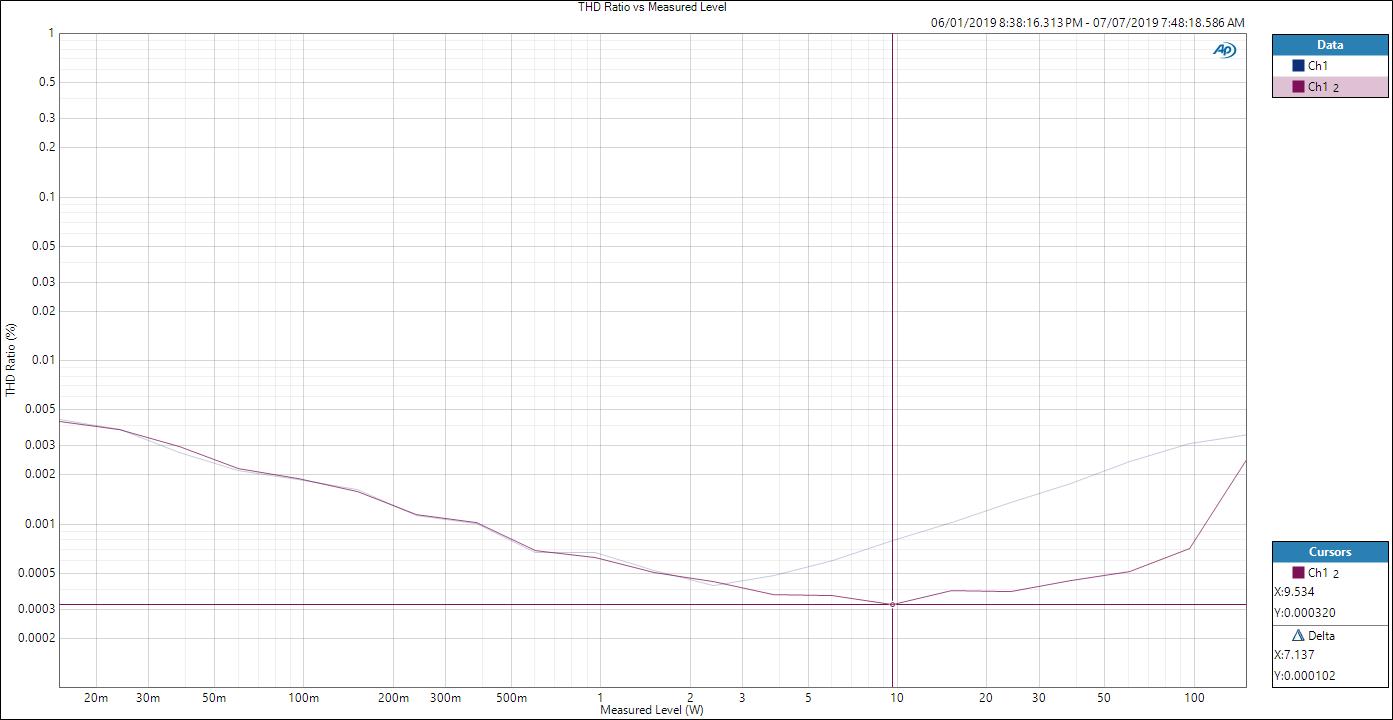Click the Measured Level (W) axis label
Screen dimensions: 1393x720
point(652,710)
